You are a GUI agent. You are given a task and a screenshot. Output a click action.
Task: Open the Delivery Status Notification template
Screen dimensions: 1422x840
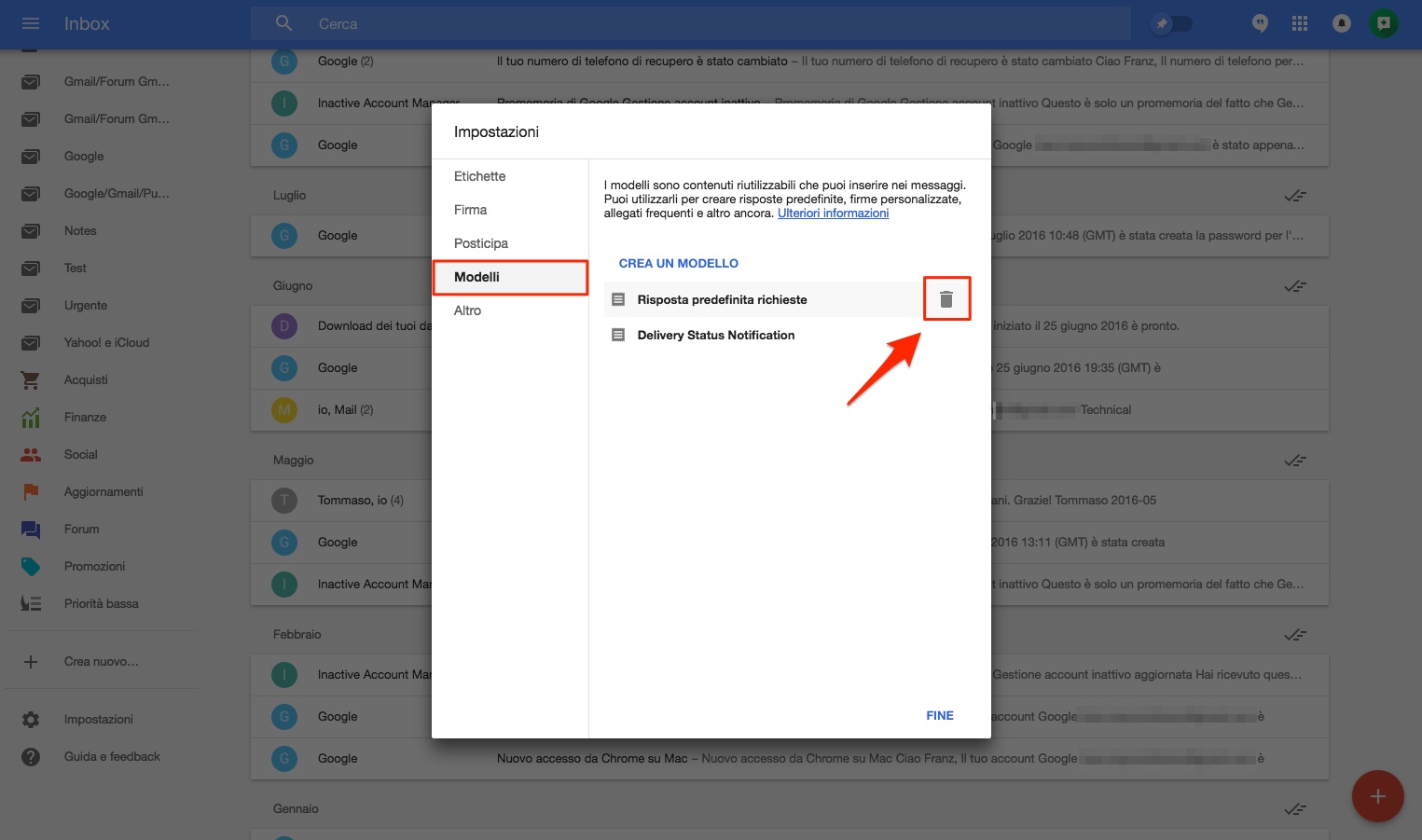coord(716,335)
